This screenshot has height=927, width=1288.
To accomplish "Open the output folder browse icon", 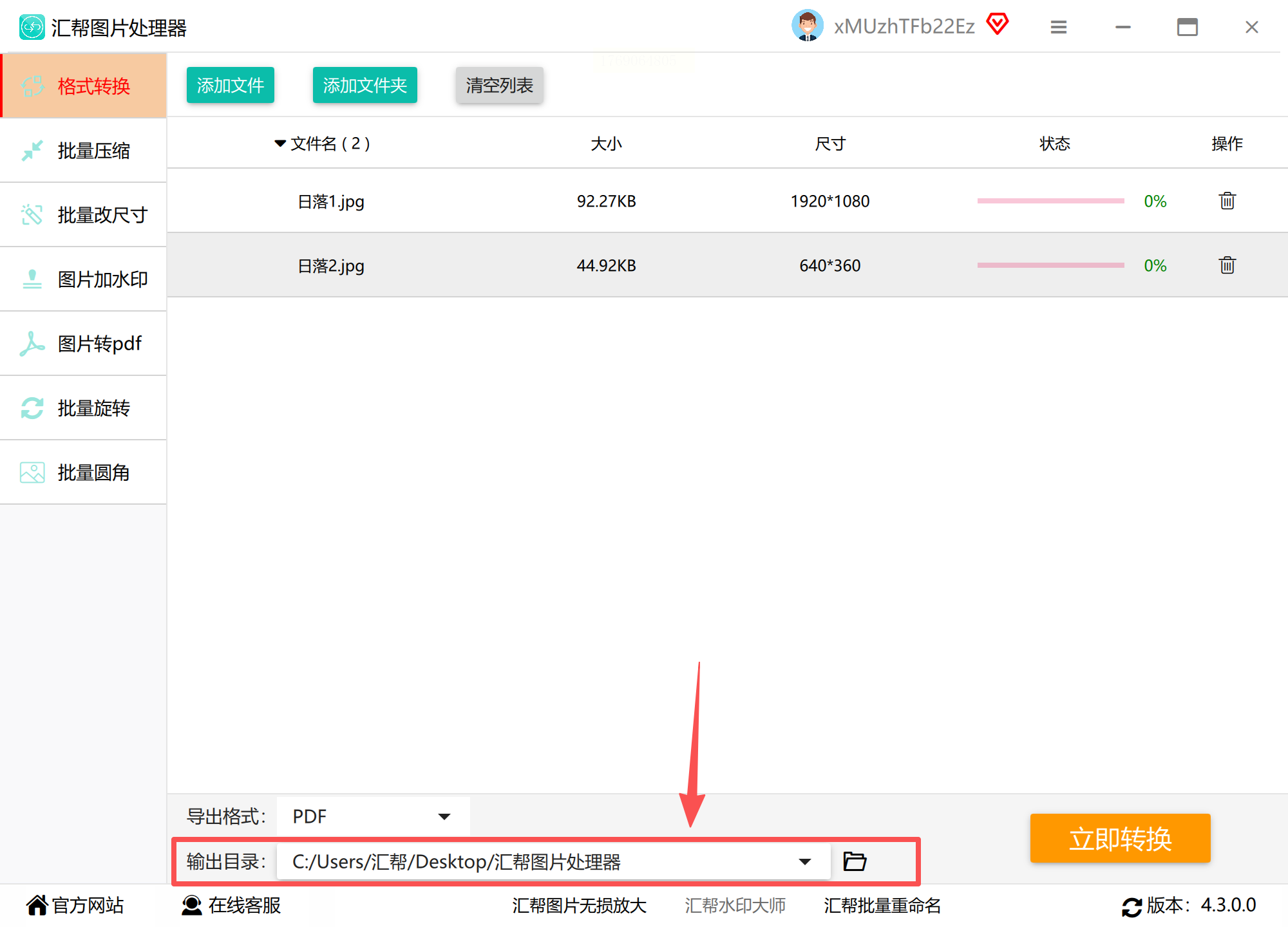I will point(855,861).
